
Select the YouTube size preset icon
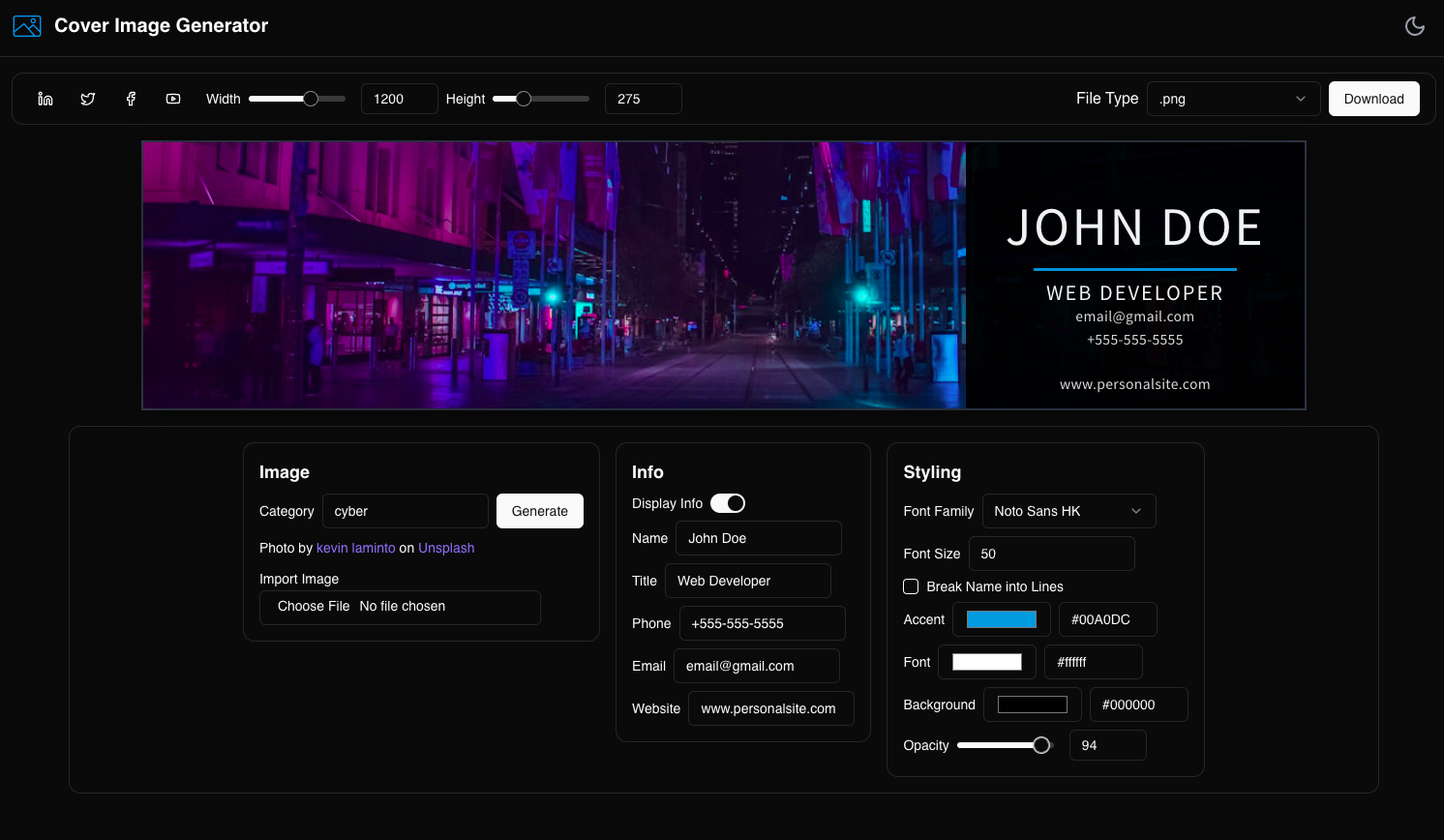pyautogui.click(x=173, y=99)
